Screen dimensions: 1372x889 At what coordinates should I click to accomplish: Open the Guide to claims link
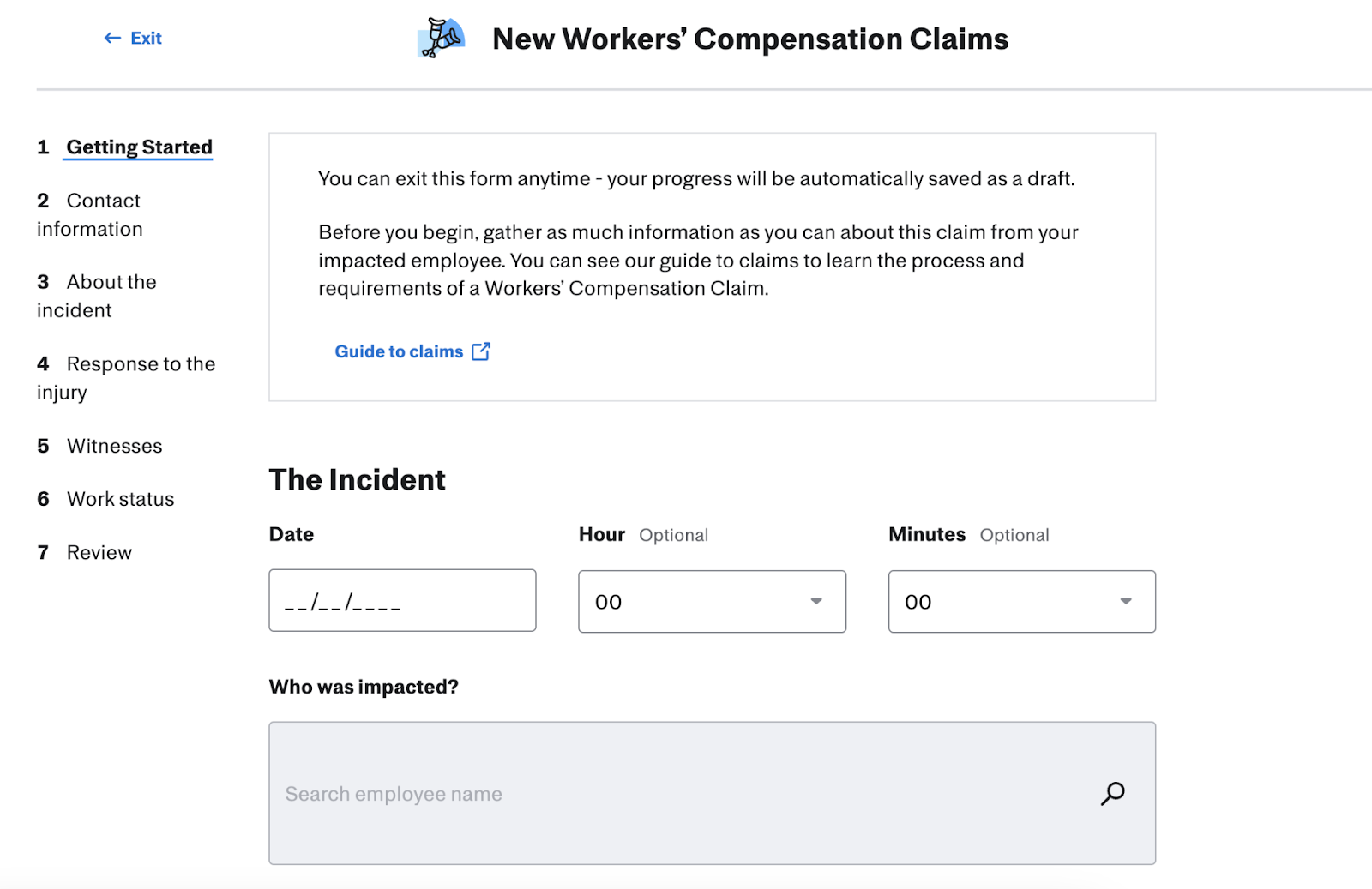point(399,351)
